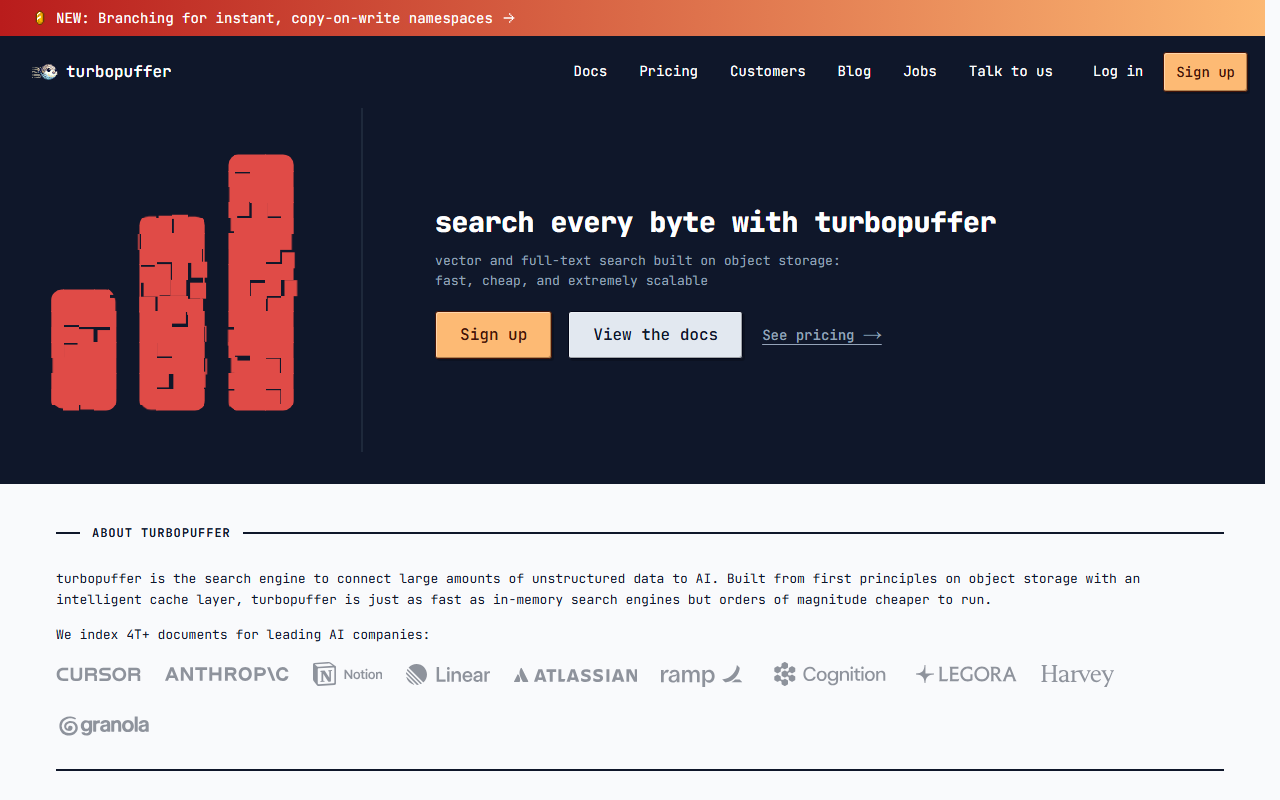Click the announcement banner emoji icon
Image resolution: width=1280 pixels, height=800 pixels.
click(40, 18)
